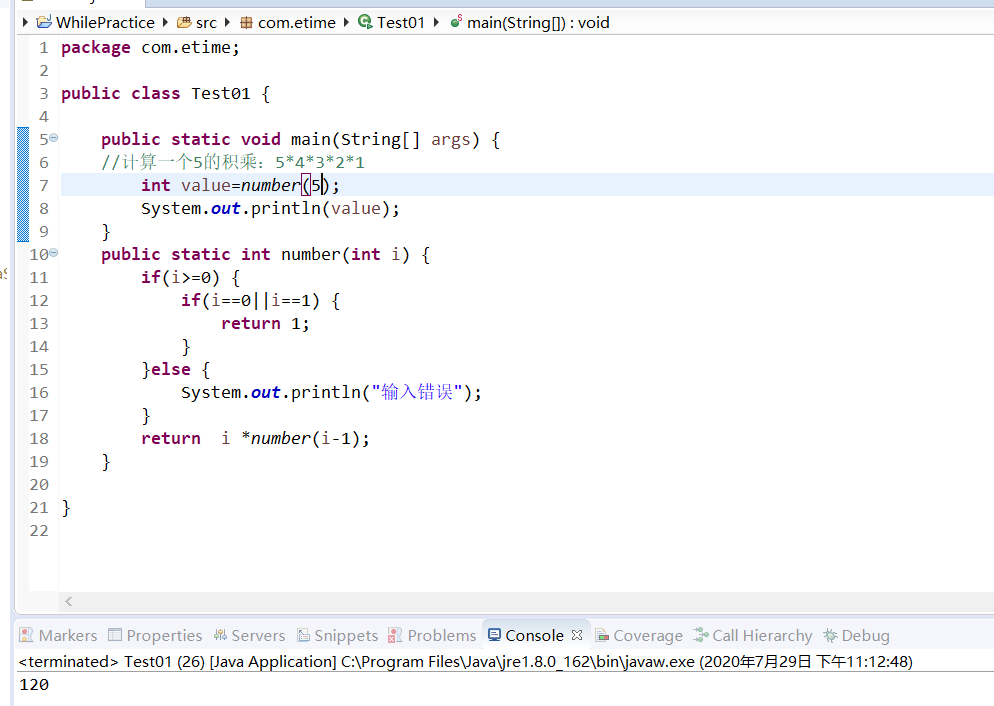The width and height of the screenshot is (994, 706).
Task: Click 'if(i==0||i==1)' on line 12
Action: click(250, 300)
